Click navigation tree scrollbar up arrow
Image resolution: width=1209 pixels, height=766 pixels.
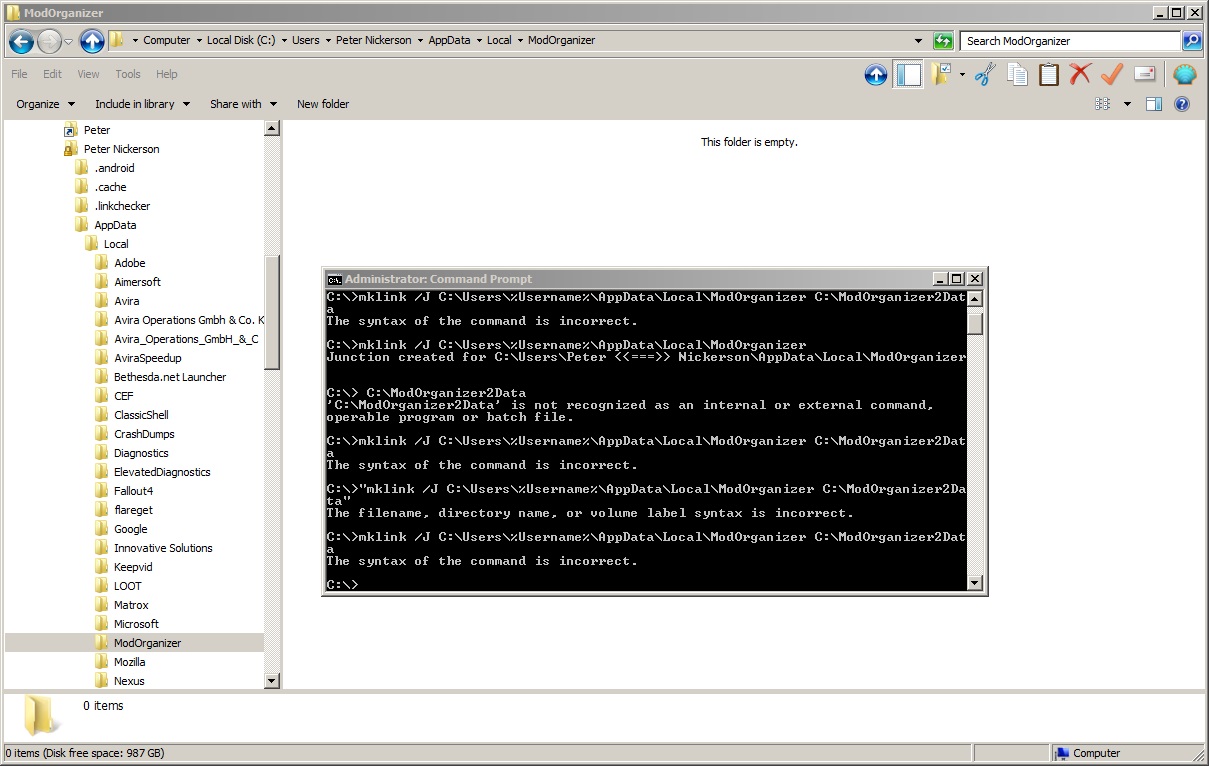pyautogui.click(x=272, y=129)
